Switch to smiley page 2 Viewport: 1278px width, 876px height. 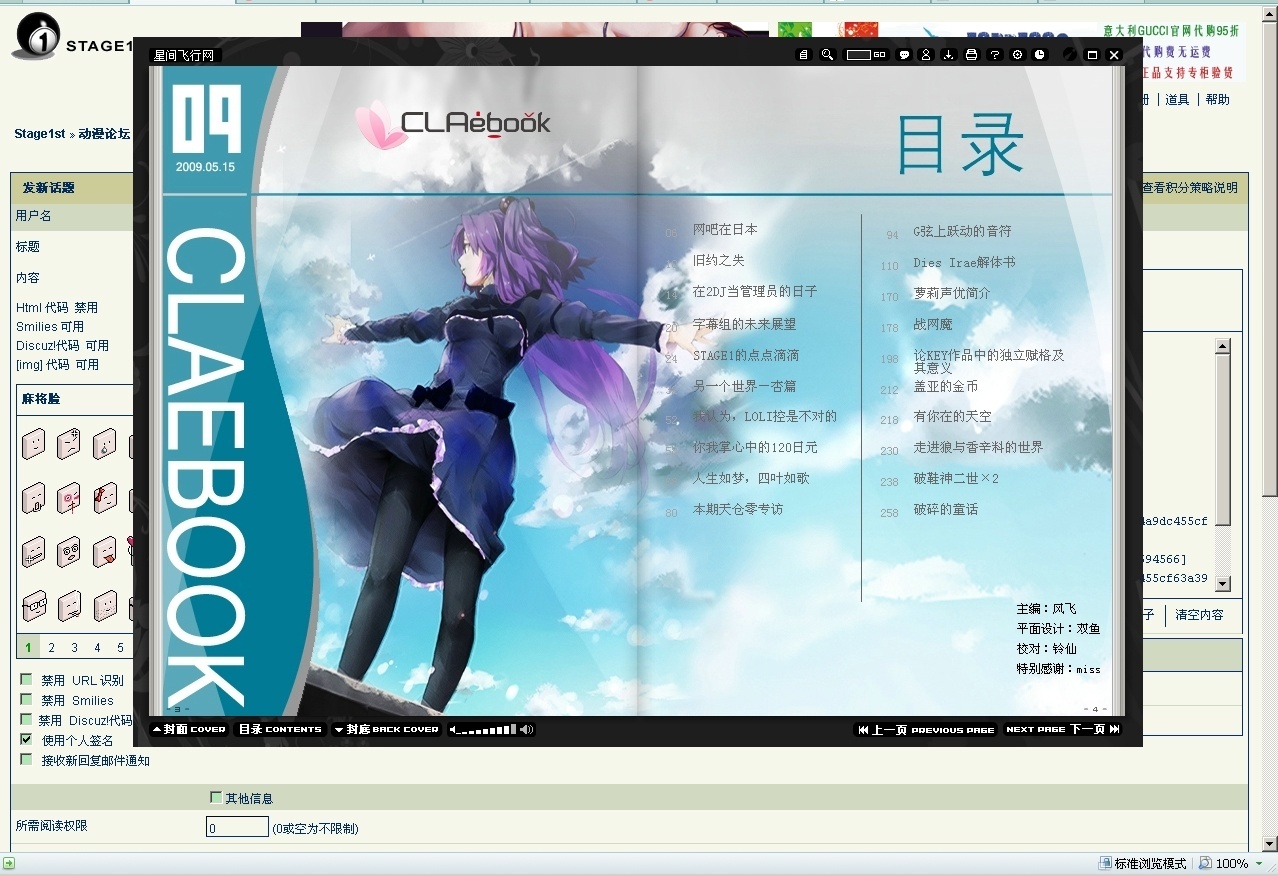click(x=51, y=647)
